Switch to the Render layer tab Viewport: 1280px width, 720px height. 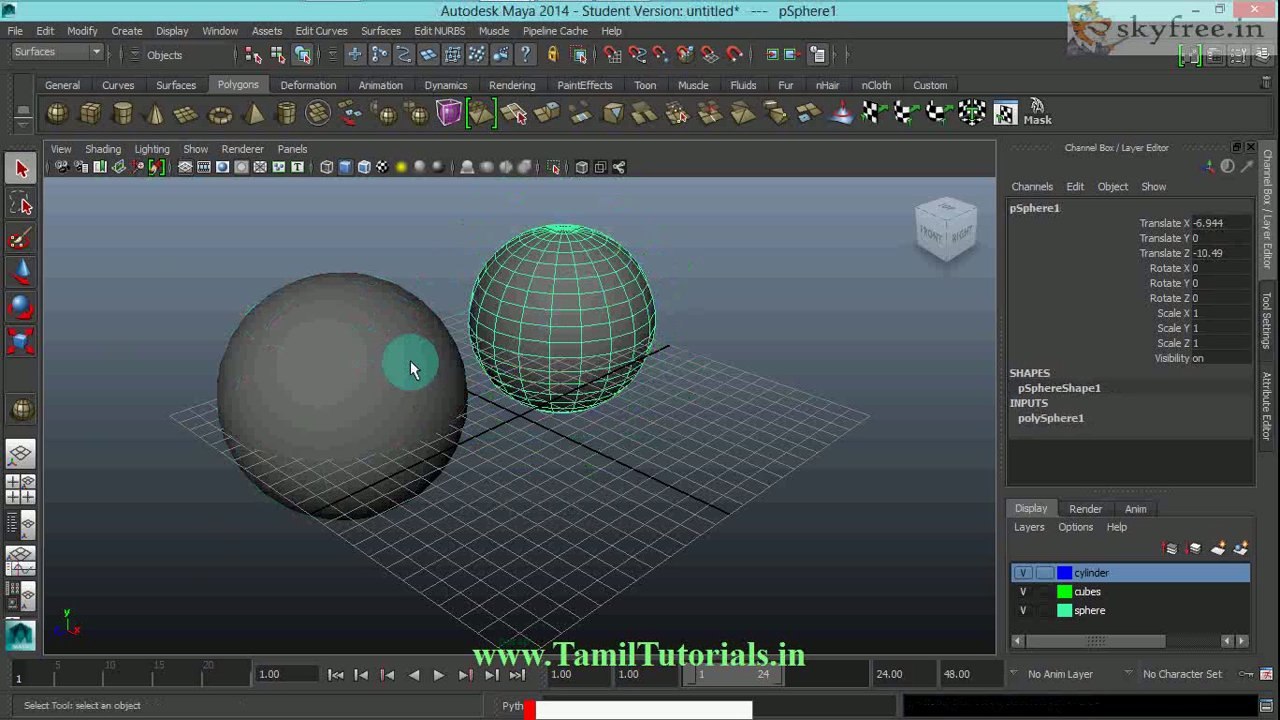pos(1085,509)
